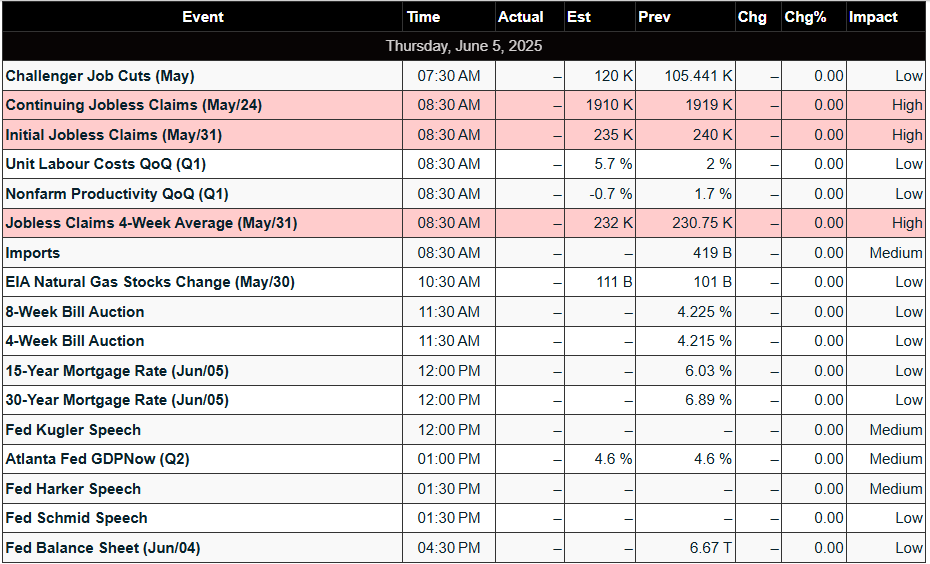
Task: Click the Imports event name
Action: tap(33, 253)
